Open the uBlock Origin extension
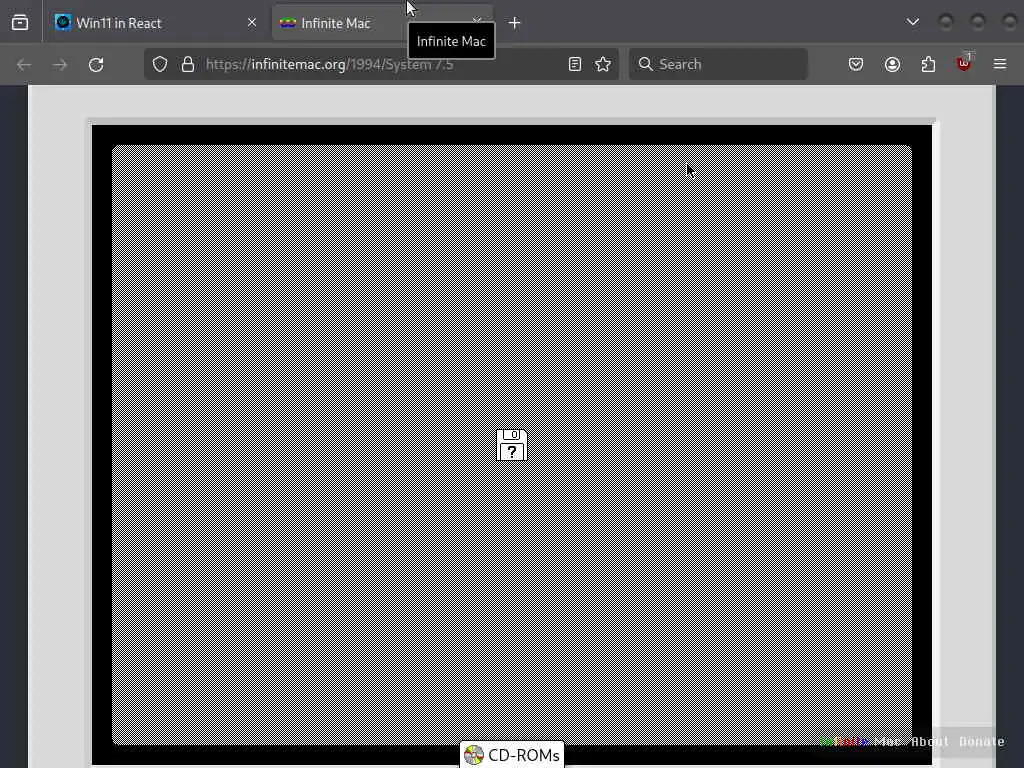The height and width of the screenshot is (768, 1024). tap(964, 63)
